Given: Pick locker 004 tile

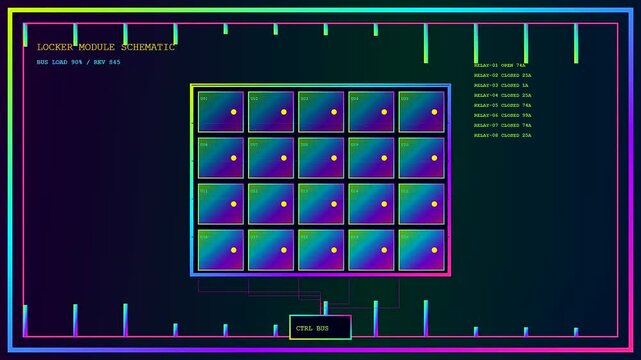Looking at the screenshot, I should [x=371, y=112].
